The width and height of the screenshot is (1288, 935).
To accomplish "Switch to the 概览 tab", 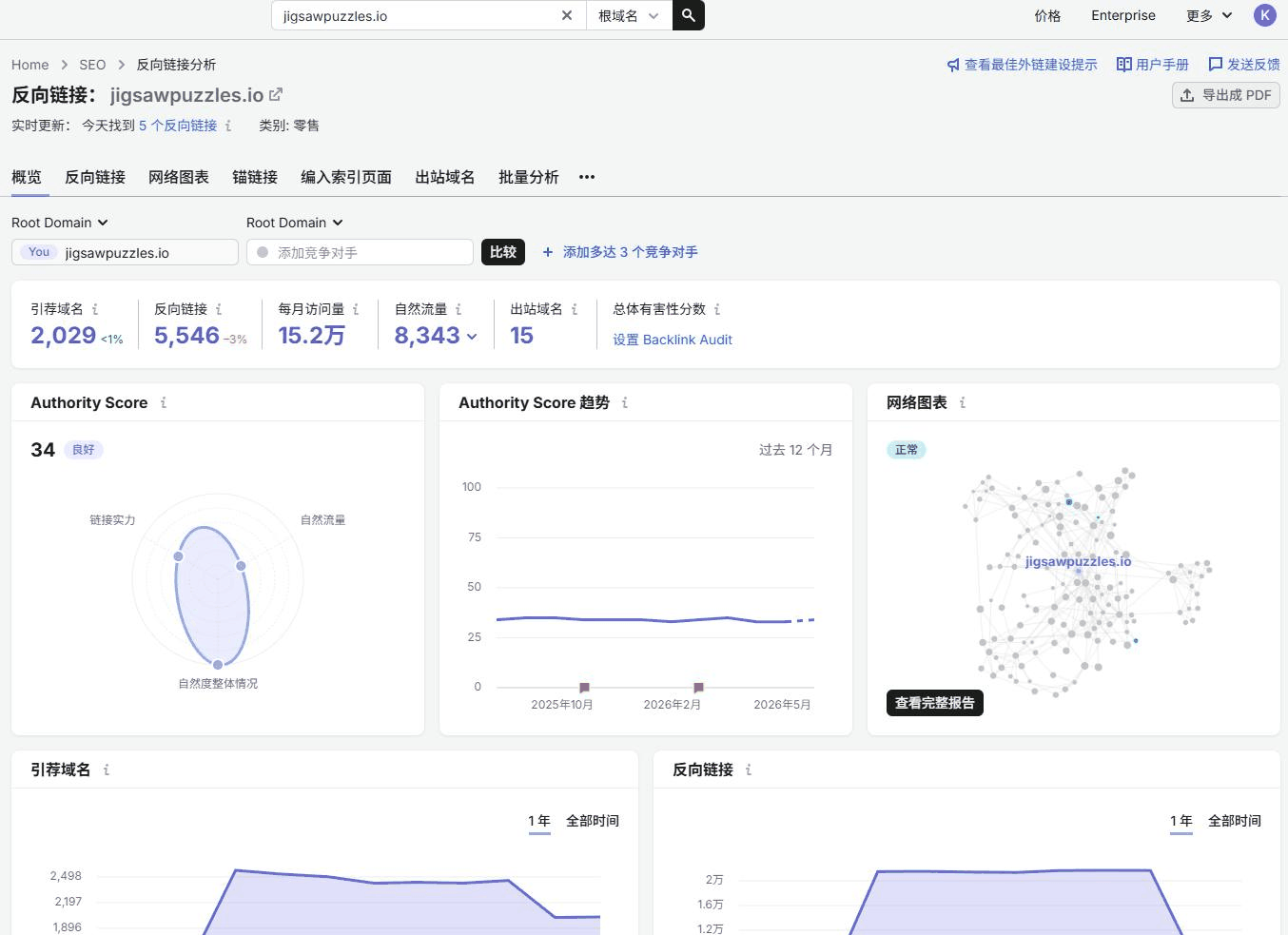I will (27, 177).
